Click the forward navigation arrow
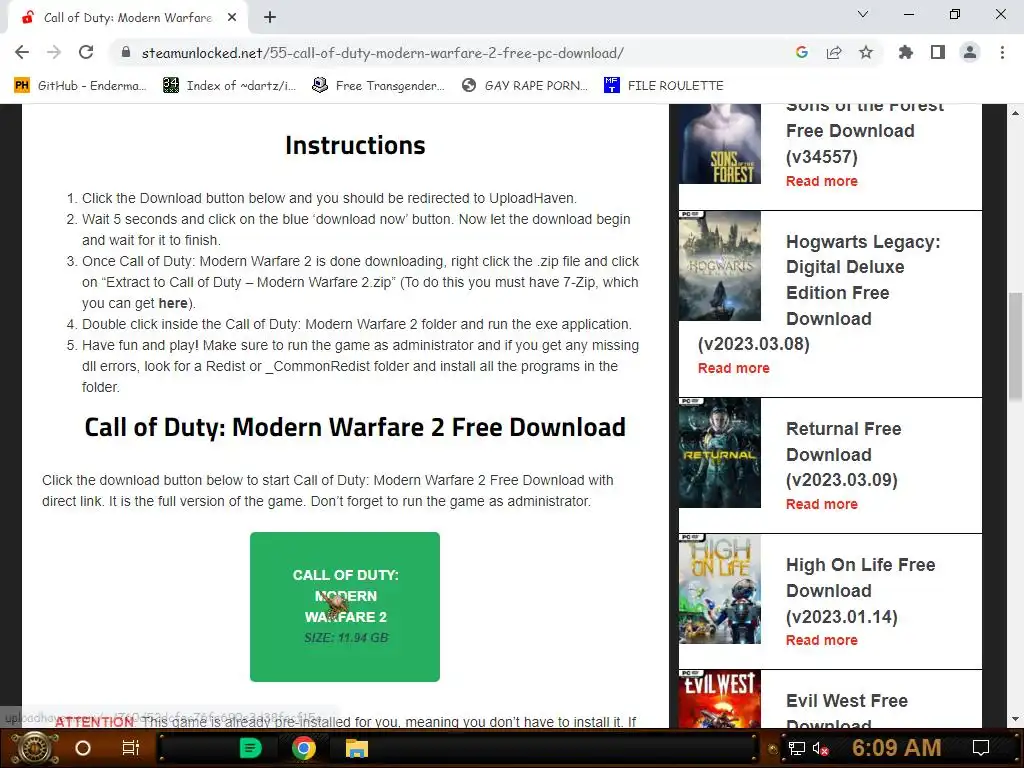This screenshot has width=1024, height=768. tap(54, 52)
